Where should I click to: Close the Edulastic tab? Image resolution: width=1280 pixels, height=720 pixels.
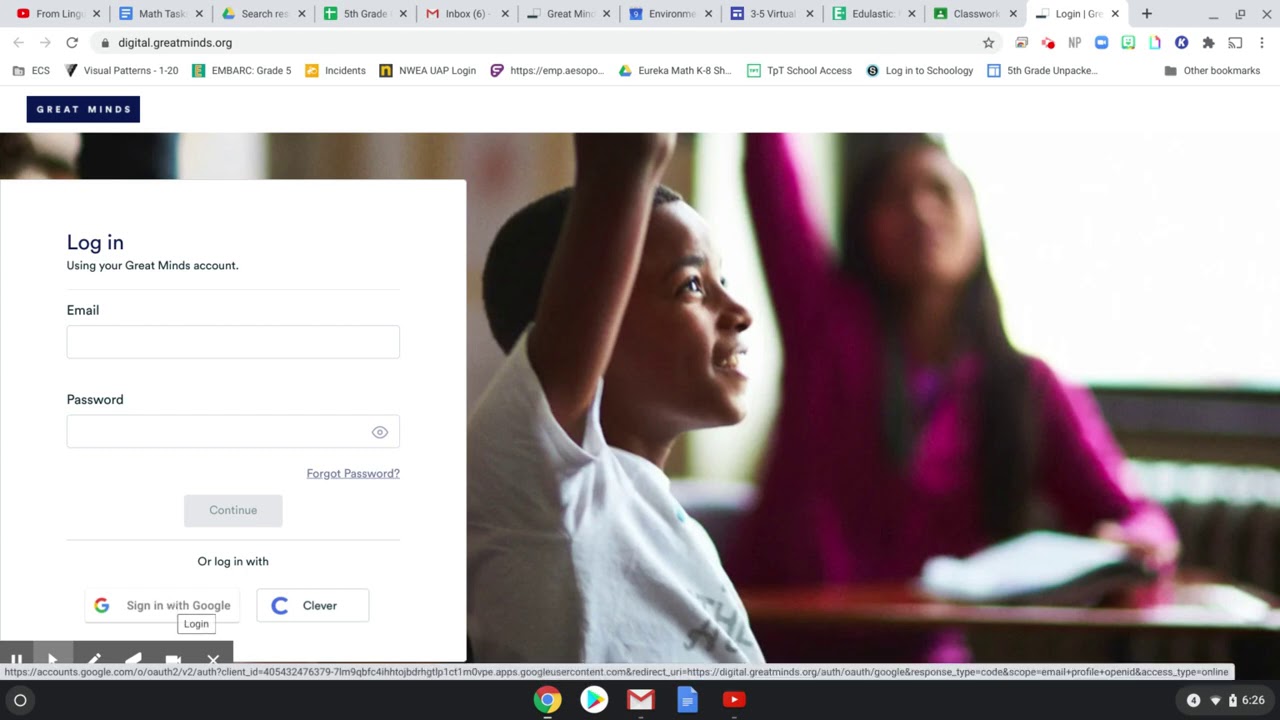(911, 14)
